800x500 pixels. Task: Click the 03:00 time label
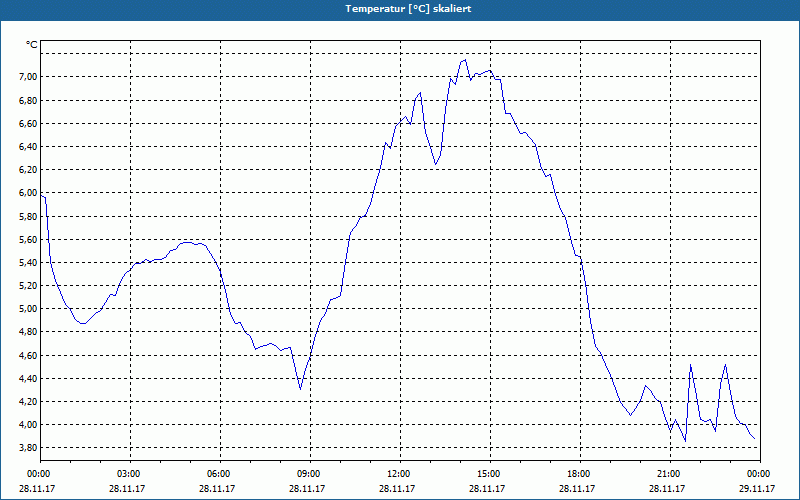pos(130,474)
